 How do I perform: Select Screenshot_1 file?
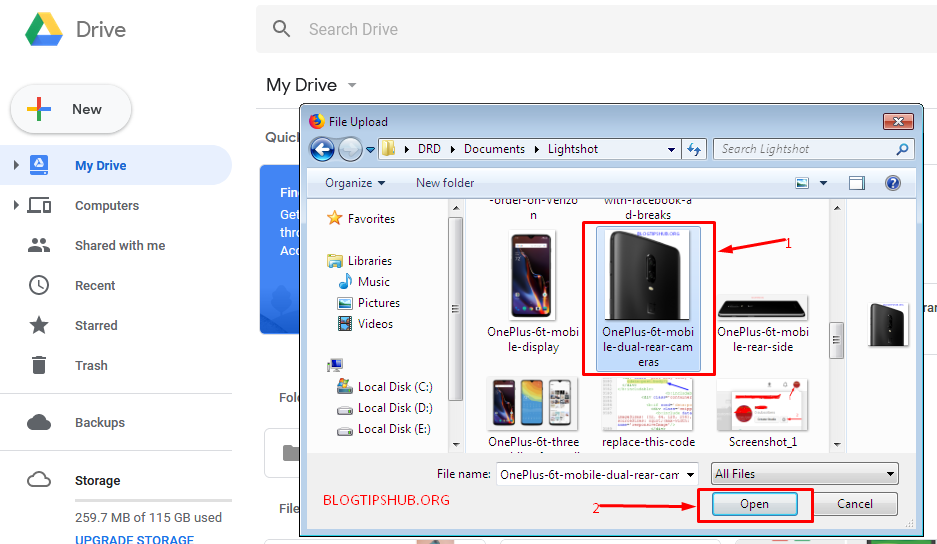coord(763,412)
